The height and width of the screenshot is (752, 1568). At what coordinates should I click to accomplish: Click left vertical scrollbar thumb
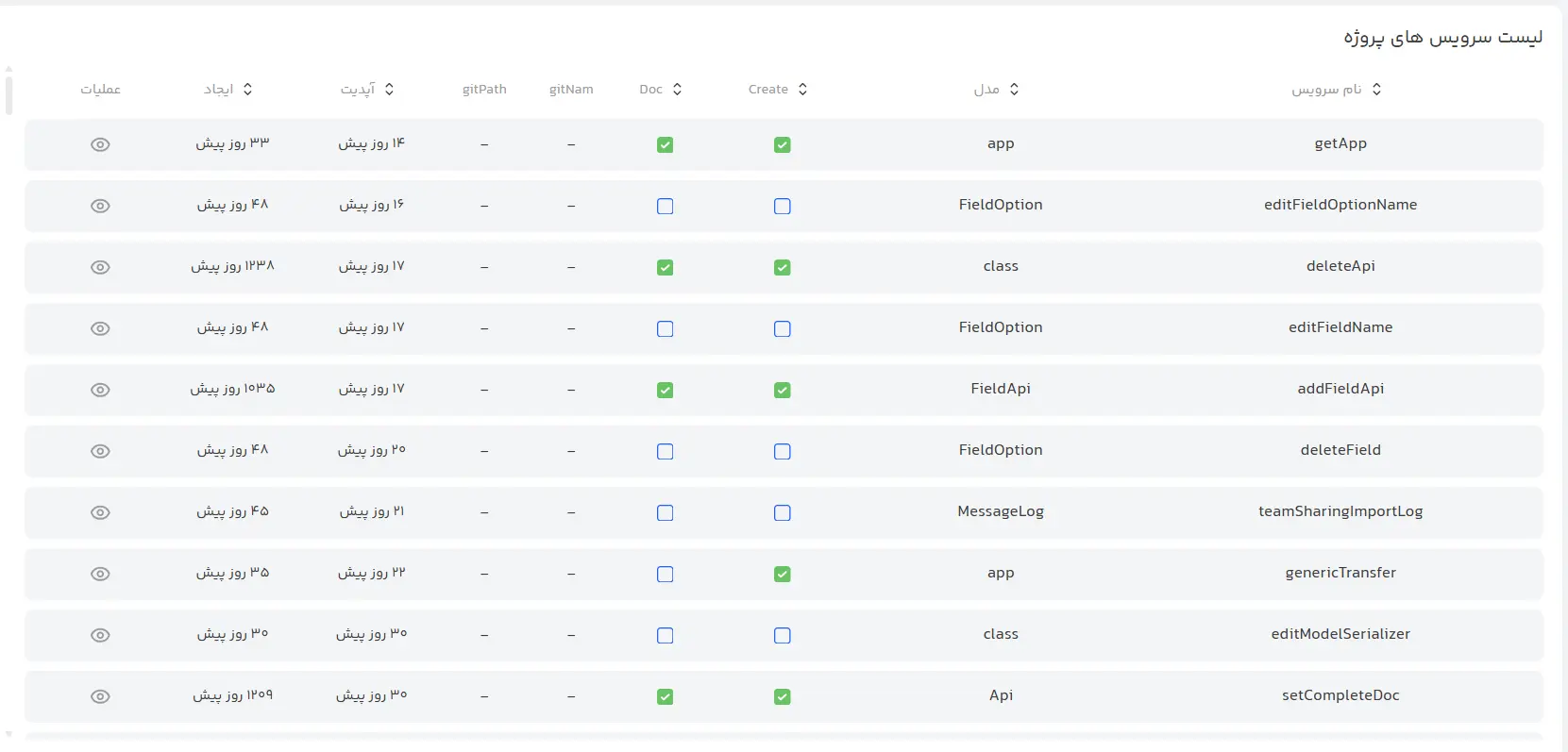pos(8,95)
